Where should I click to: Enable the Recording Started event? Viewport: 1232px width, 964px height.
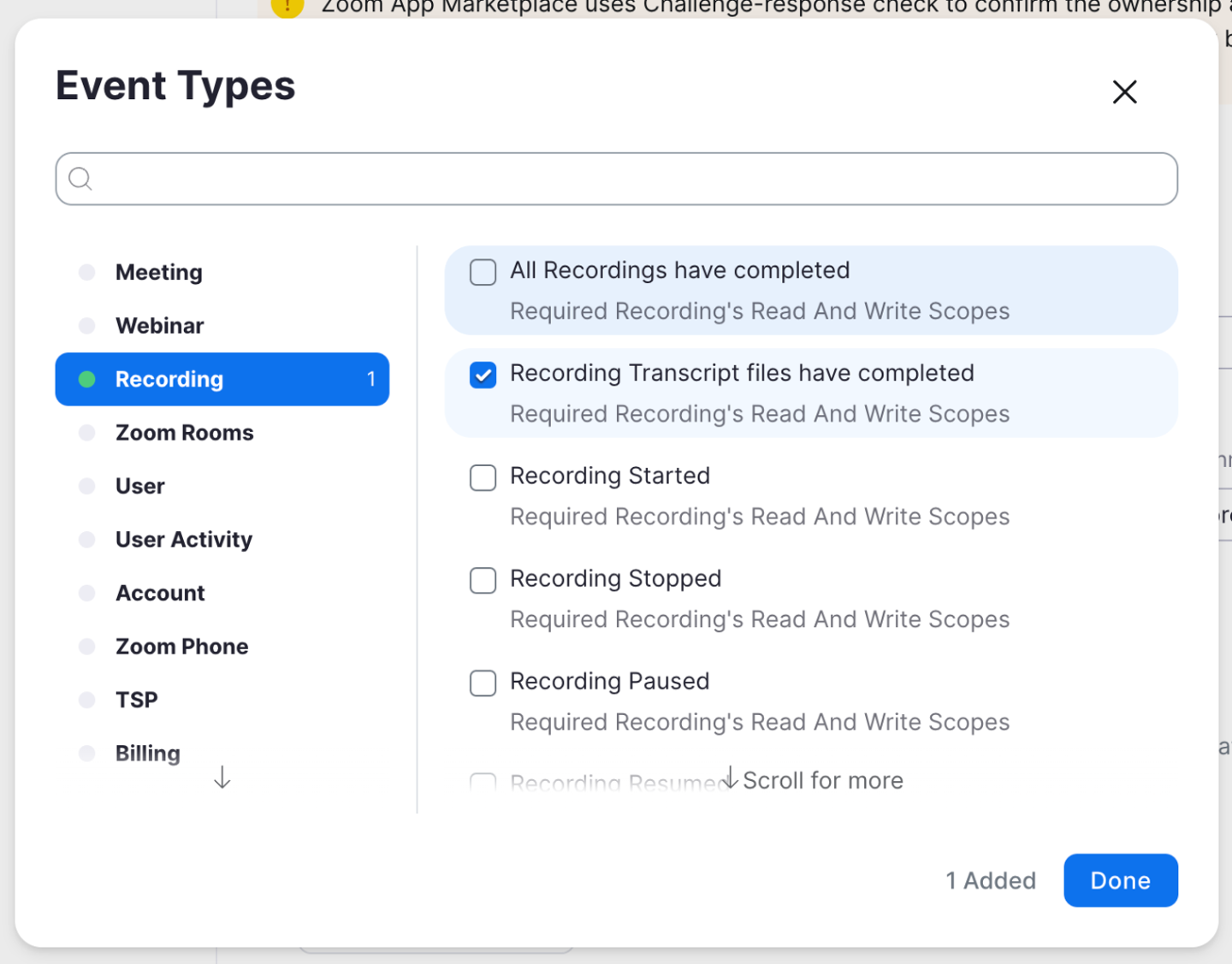[x=483, y=477]
